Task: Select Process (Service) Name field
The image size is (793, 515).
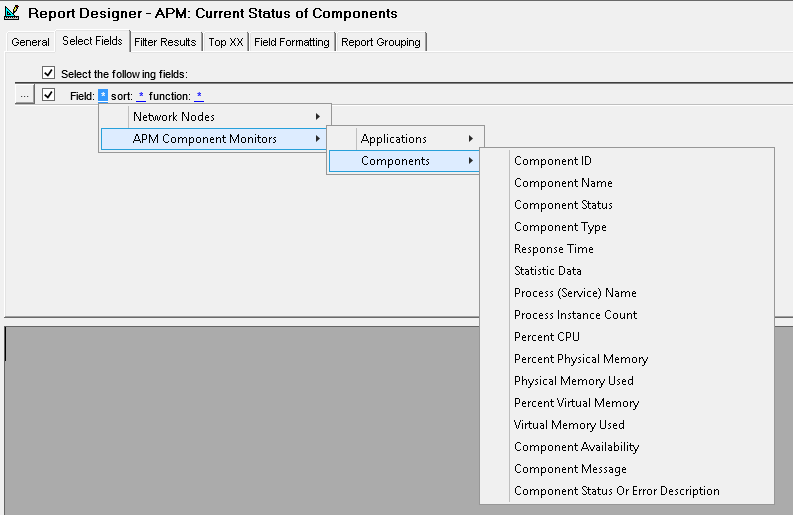Action: 627,293
